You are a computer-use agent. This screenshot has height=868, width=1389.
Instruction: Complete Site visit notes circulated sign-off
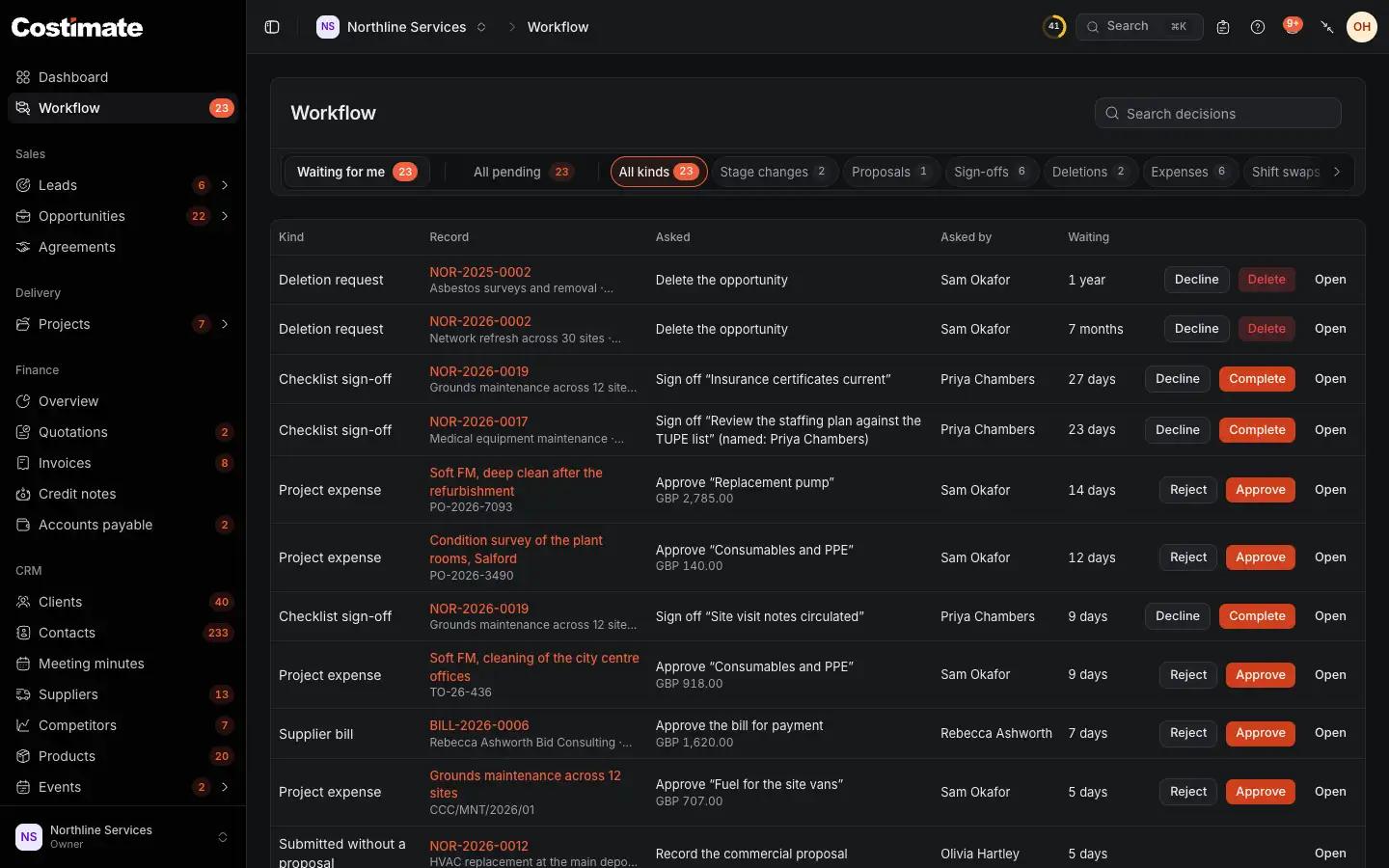coord(1257,616)
